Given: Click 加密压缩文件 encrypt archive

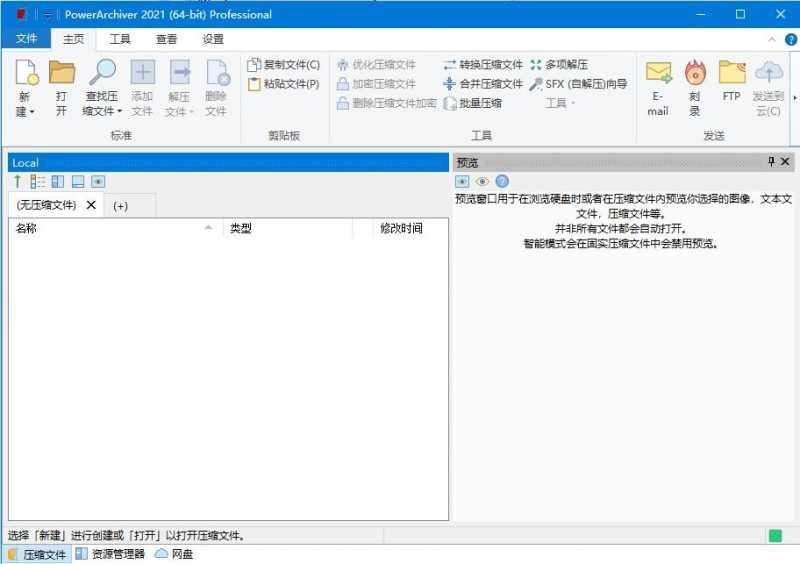Looking at the screenshot, I should click(377, 84).
